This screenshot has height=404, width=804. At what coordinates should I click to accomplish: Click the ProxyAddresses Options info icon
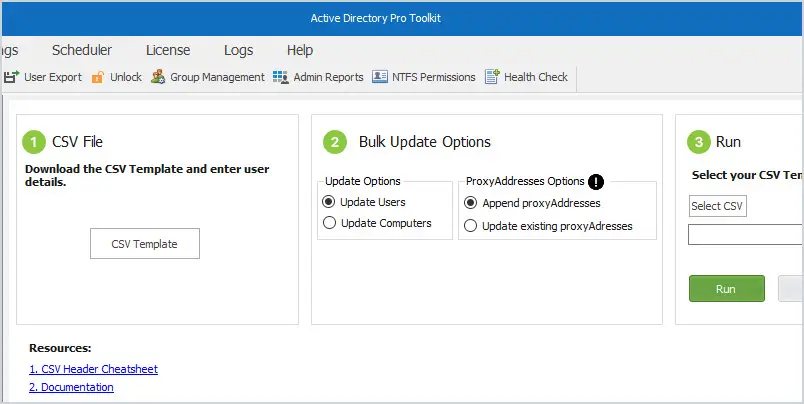click(596, 181)
